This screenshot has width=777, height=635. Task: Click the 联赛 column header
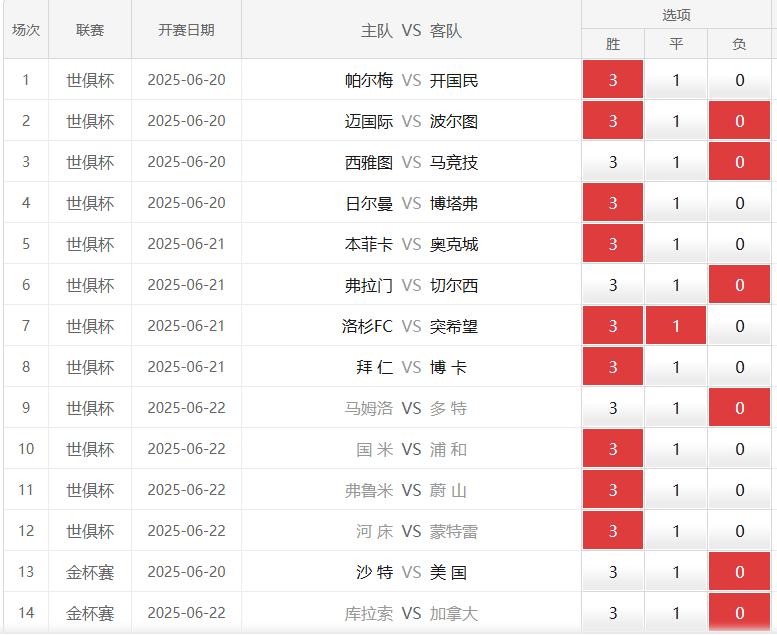pos(90,30)
